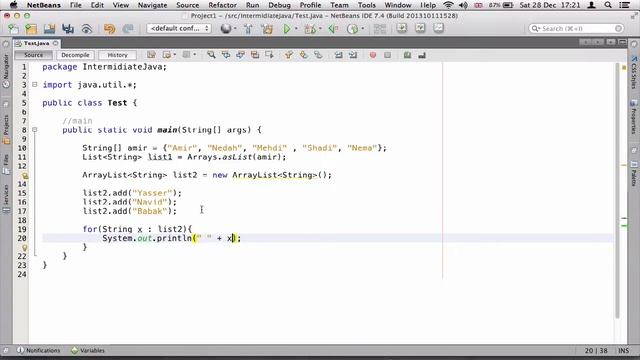Run the project with green play icon
Image resolution: width=640 pixels, height=360 pixels.
point(287,29)
